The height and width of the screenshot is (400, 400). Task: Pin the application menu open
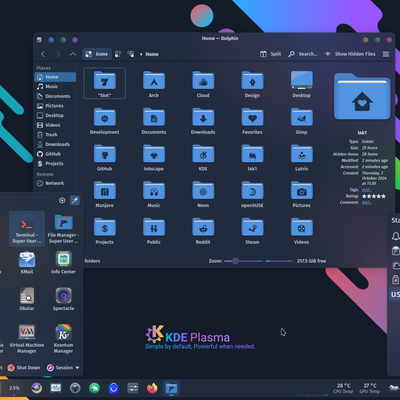75,200
